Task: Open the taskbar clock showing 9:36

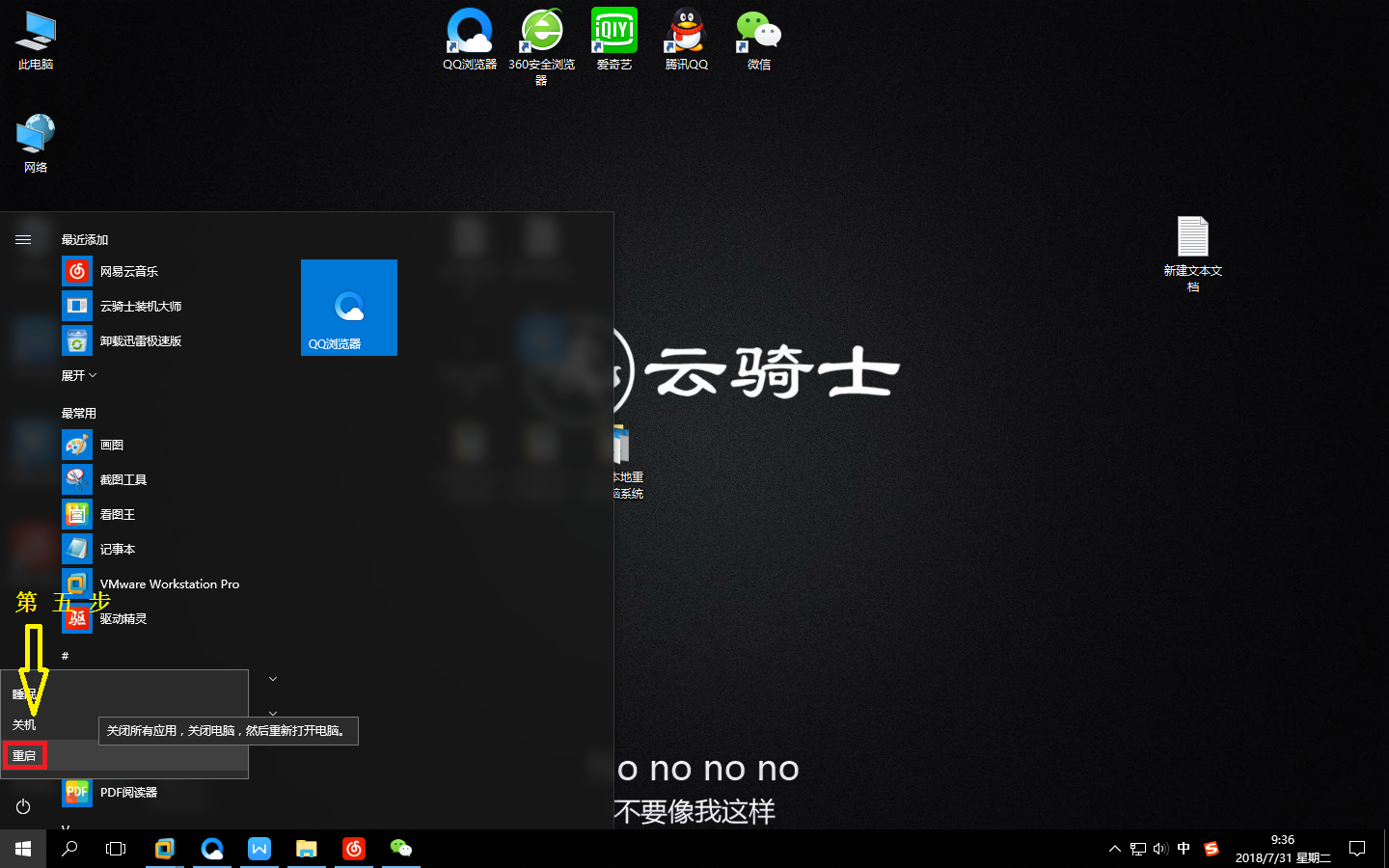Action: click(x=1283, y=849)
